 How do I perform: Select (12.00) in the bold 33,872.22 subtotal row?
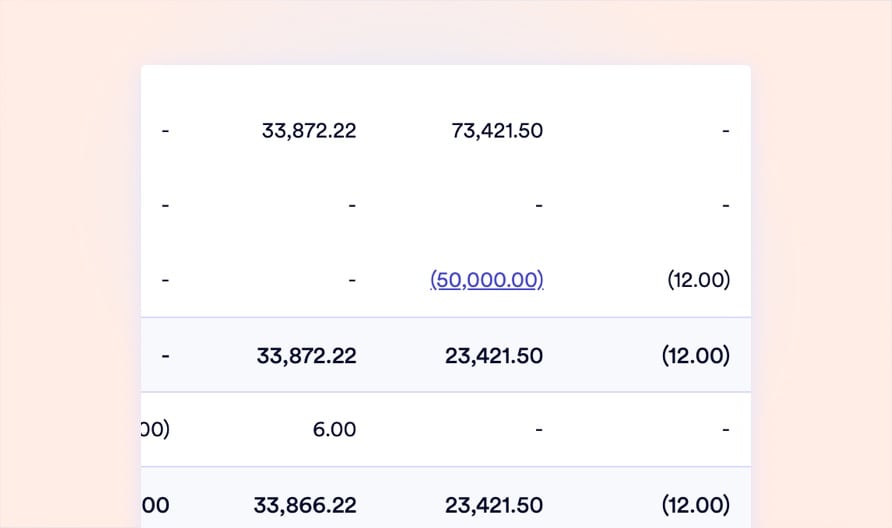(x=696, y=356)
